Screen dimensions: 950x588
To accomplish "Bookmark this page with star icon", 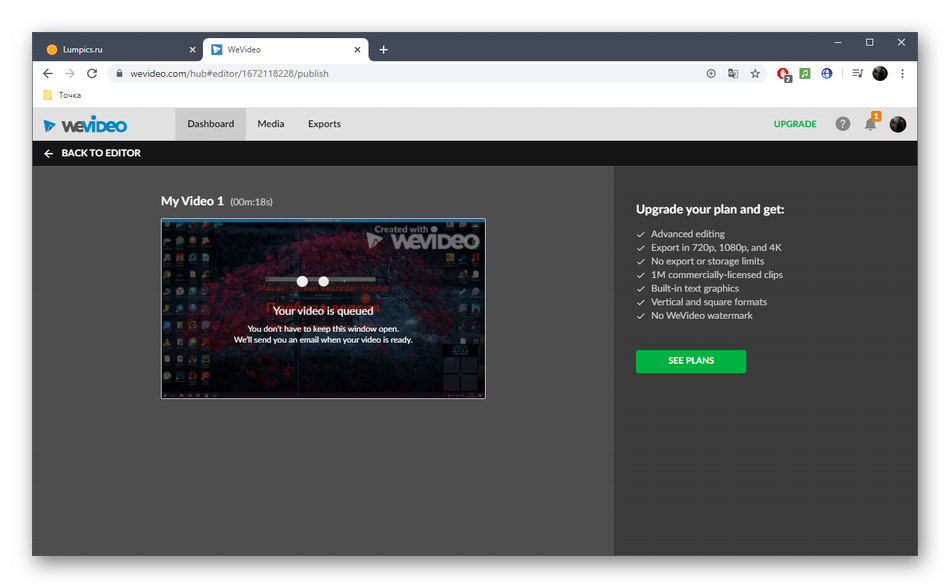I will pos(755,73).
